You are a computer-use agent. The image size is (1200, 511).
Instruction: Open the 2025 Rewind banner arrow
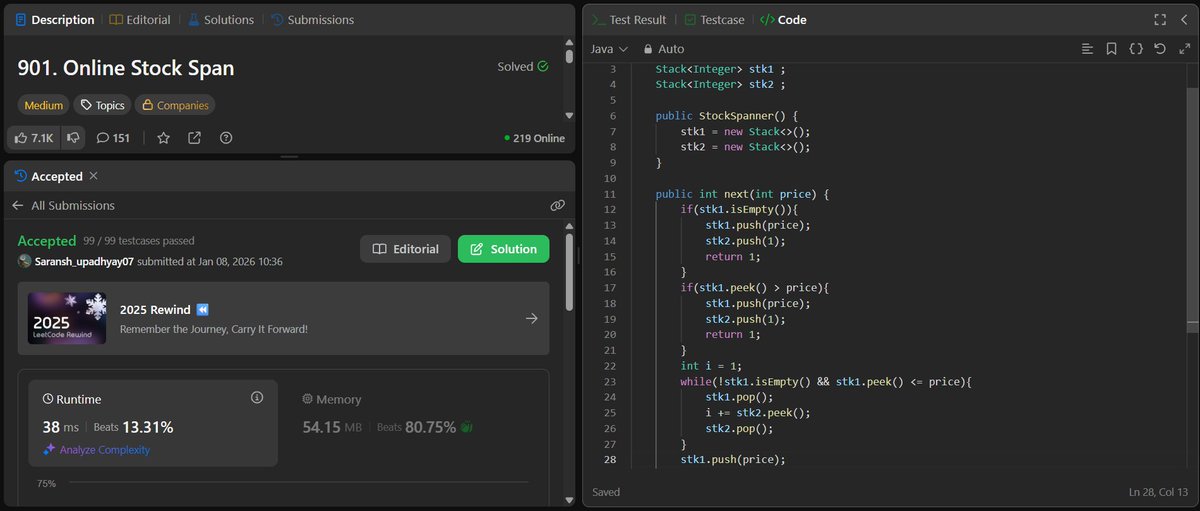tap(531, 318)
